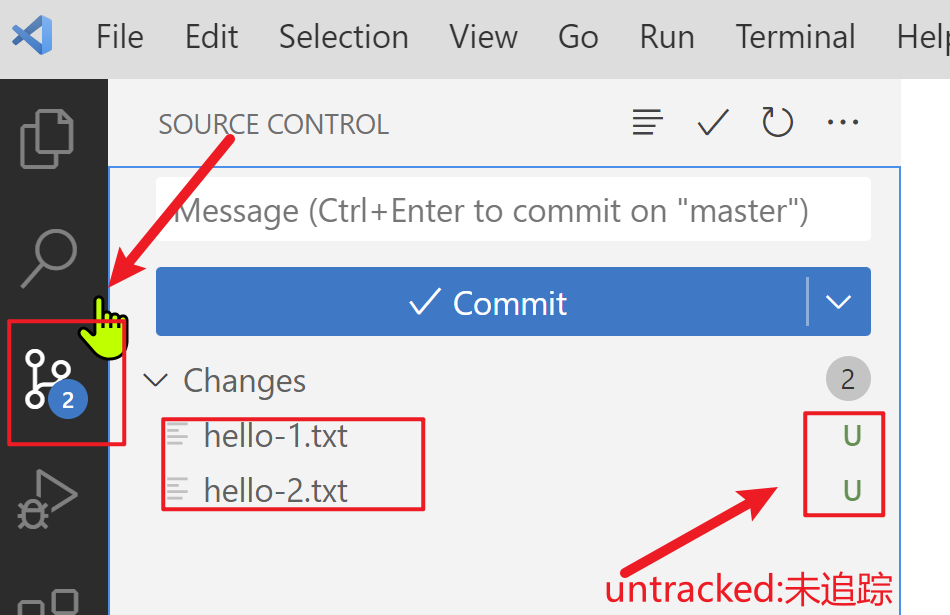The image size is (950, 615).
Task: Refresh the source control panel
Action: (777, 123)
